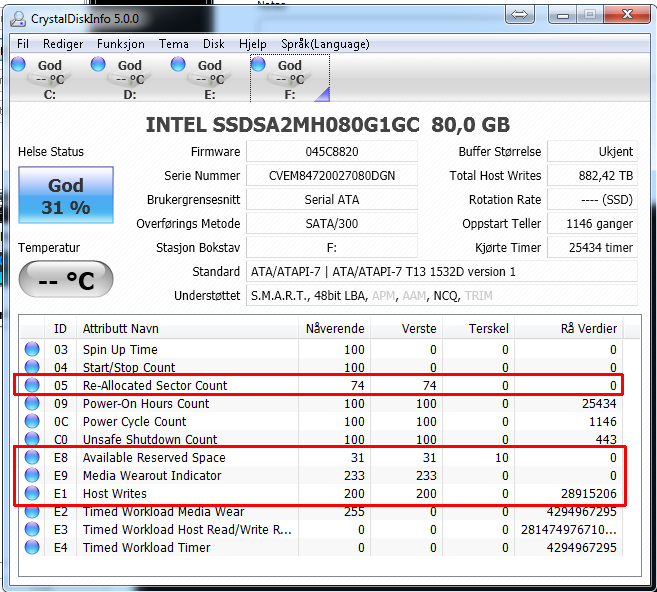Open the Hjelp menu
657x592 pixels.
tap(253, 44)
